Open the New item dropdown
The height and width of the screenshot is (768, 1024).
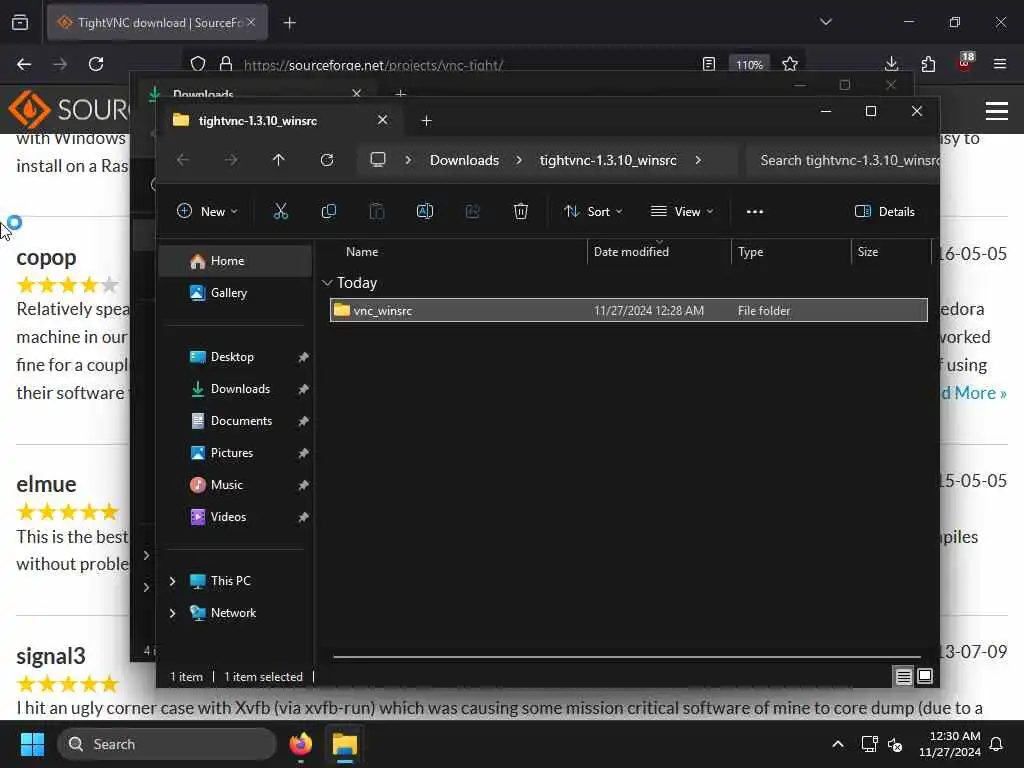point(207,212)
